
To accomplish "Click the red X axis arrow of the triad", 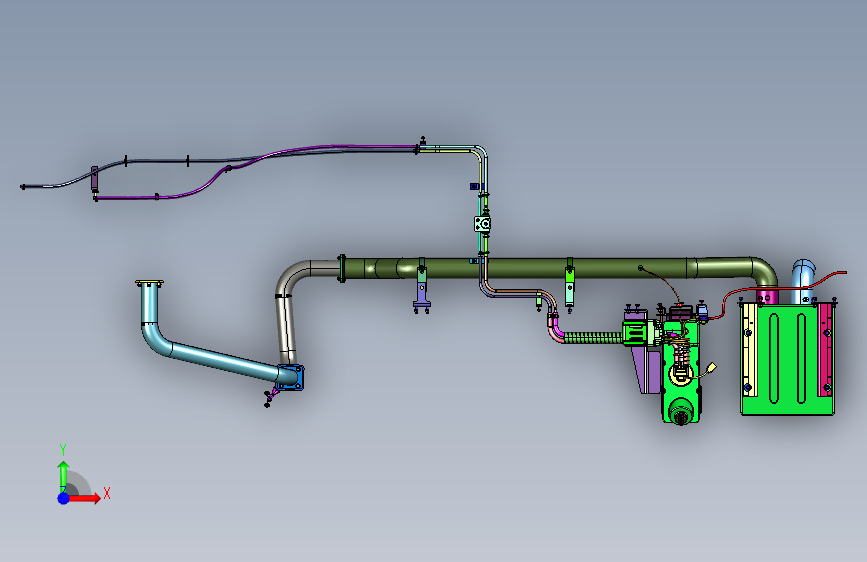I will (x=84, y=498).
